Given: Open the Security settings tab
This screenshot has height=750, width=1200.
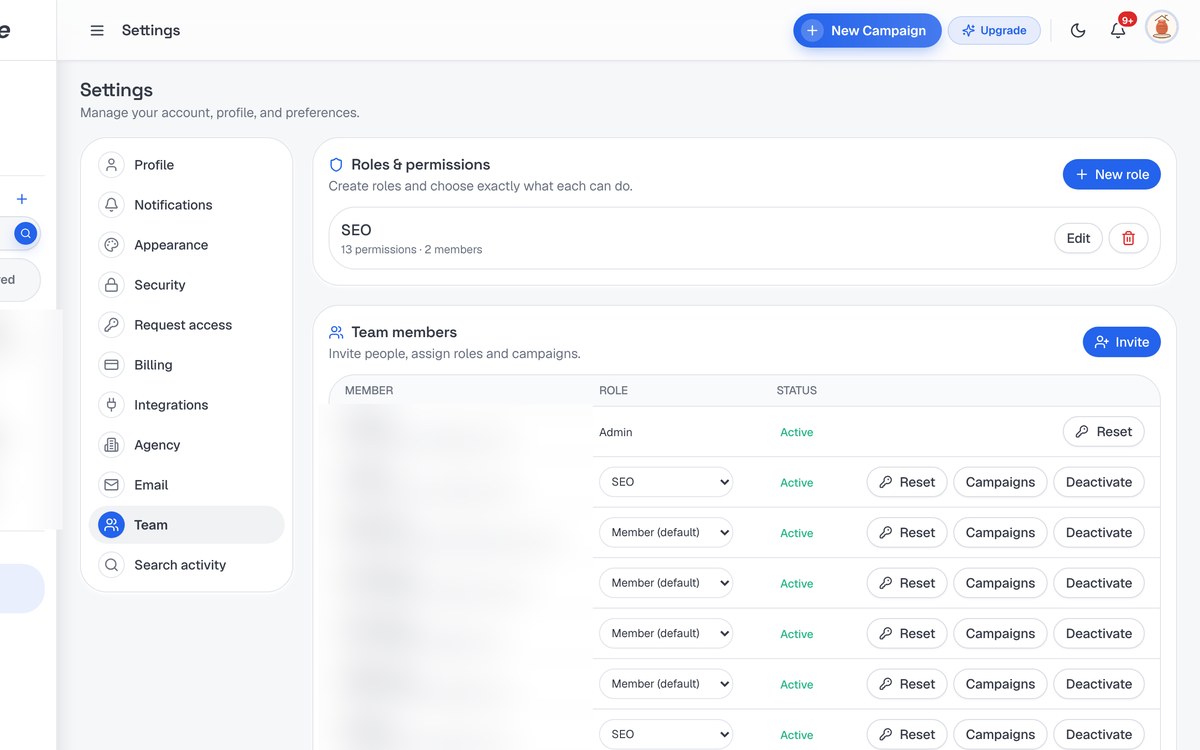Looking at the screenshot, I should [x=186, y=285].
